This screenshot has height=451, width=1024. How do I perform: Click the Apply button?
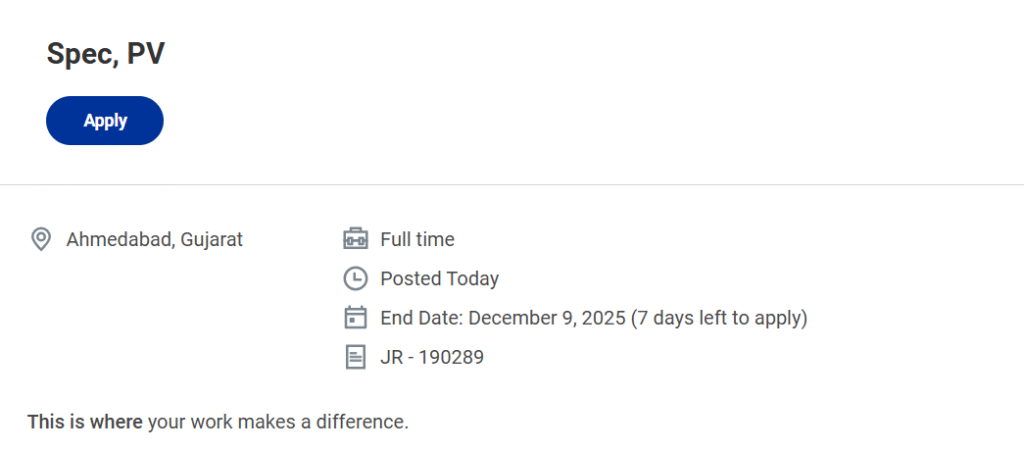(x=105, y=121)
